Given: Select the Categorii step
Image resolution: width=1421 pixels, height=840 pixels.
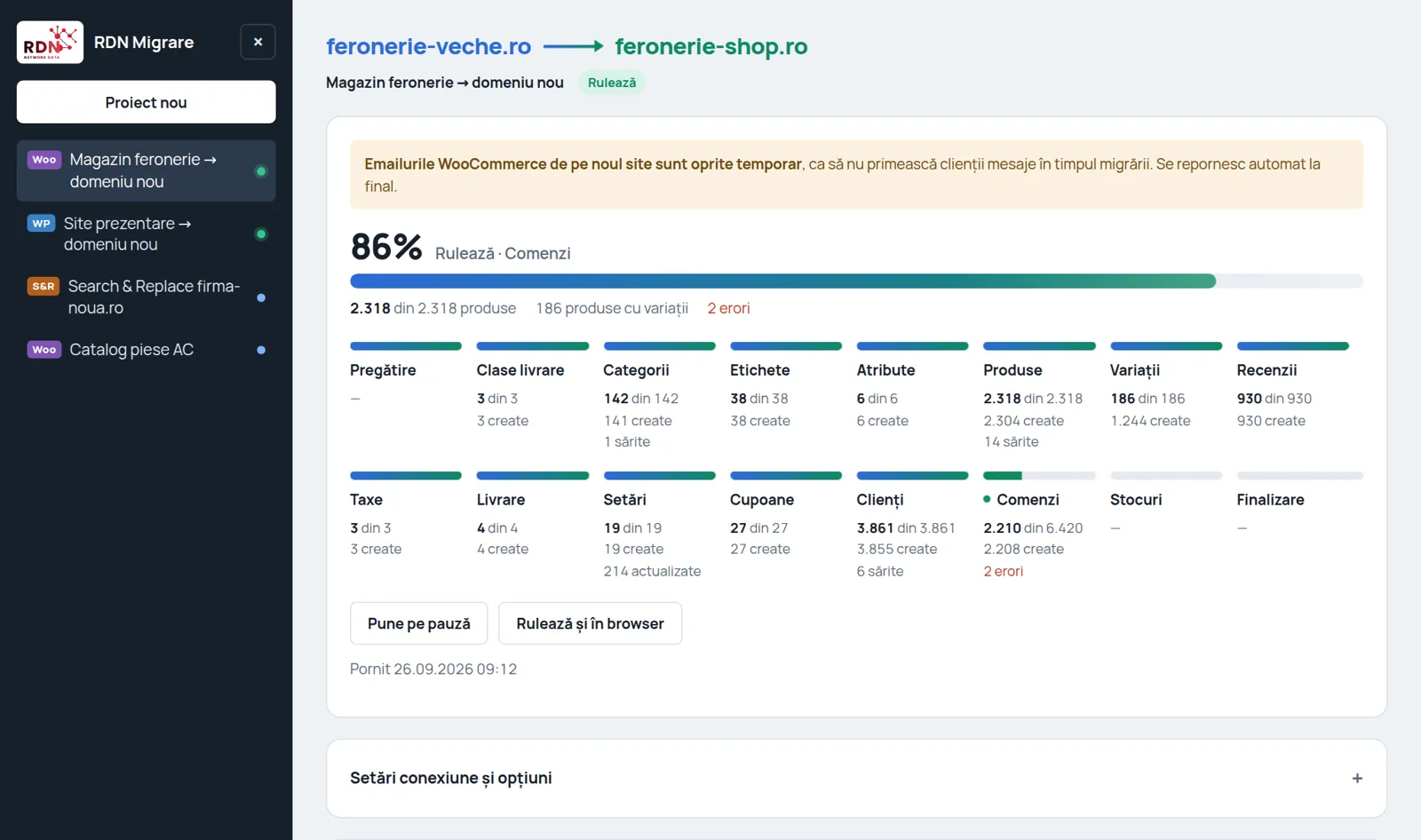Looking at the screenshot, I should pyautogui.click(x=636, y=370).
